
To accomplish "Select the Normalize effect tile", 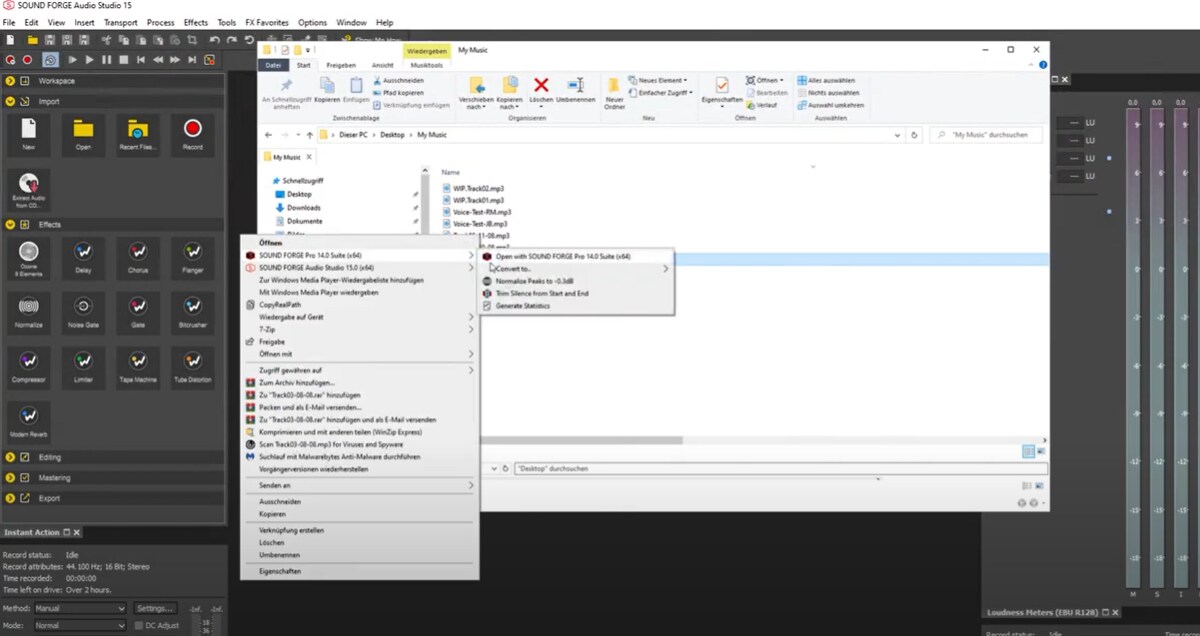I will pos(29,311).
